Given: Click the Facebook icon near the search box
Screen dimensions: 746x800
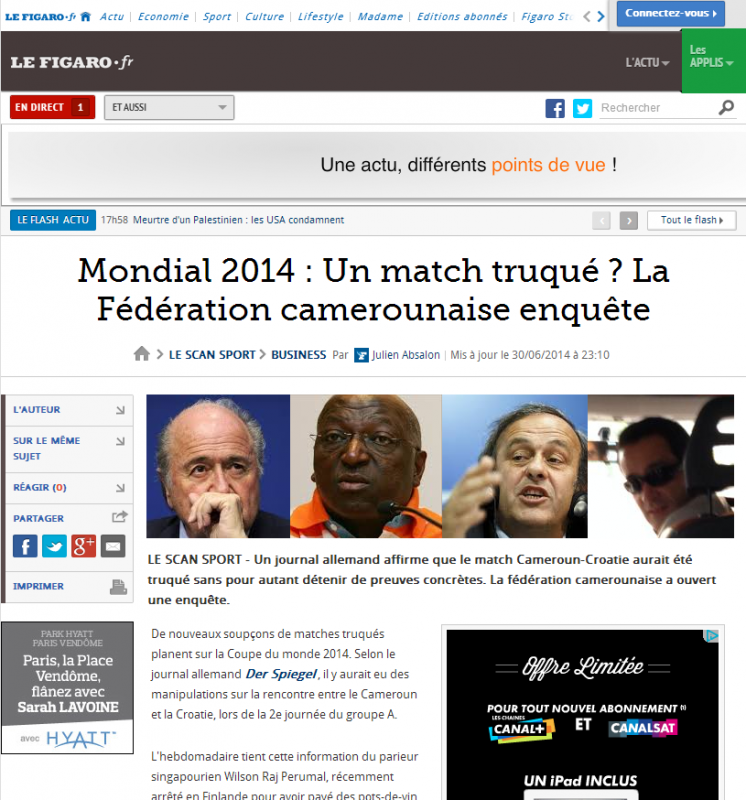Looking at the screenshot, I should 555,108.
